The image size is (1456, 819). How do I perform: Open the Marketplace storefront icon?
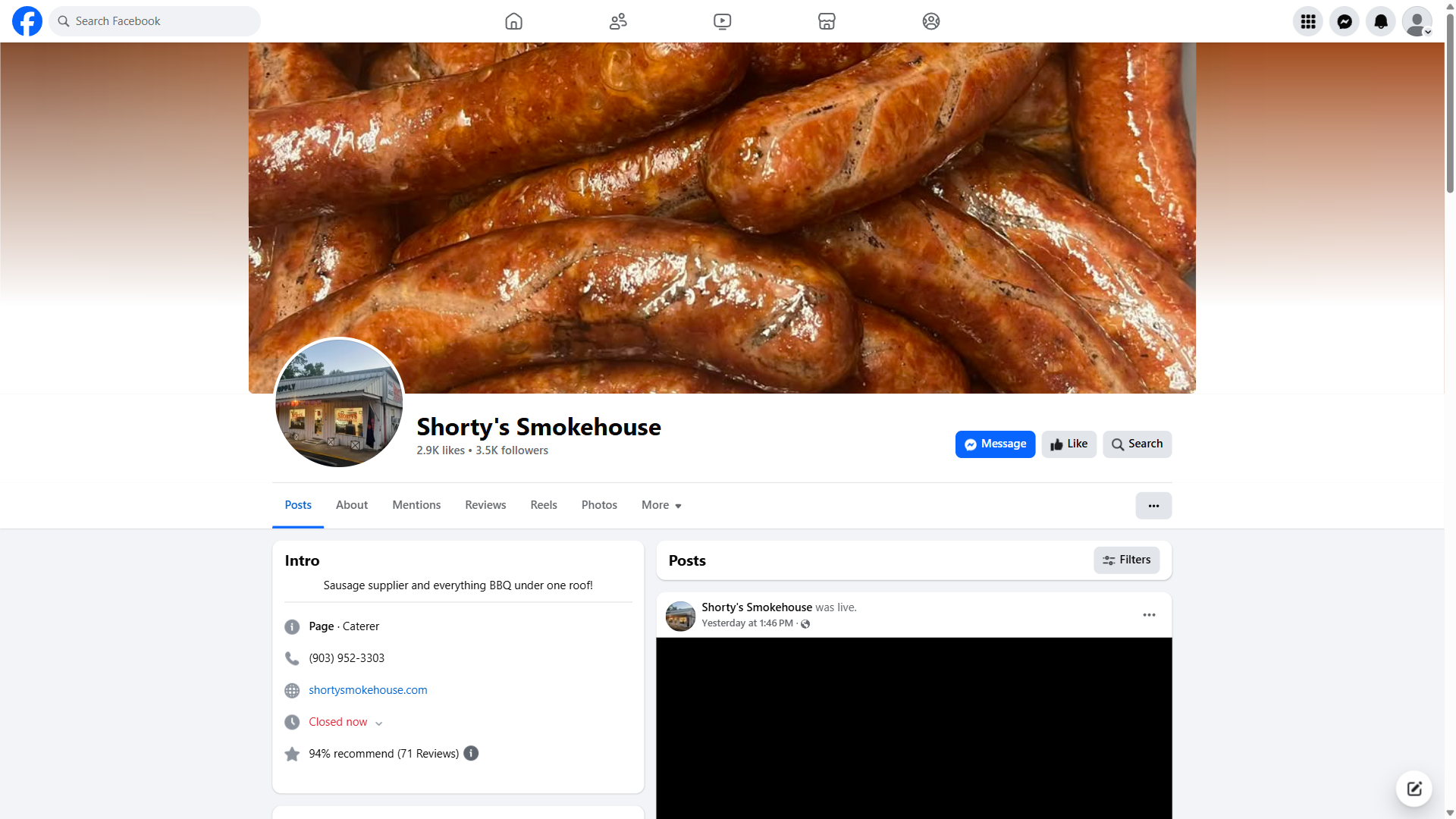point(827,21)
